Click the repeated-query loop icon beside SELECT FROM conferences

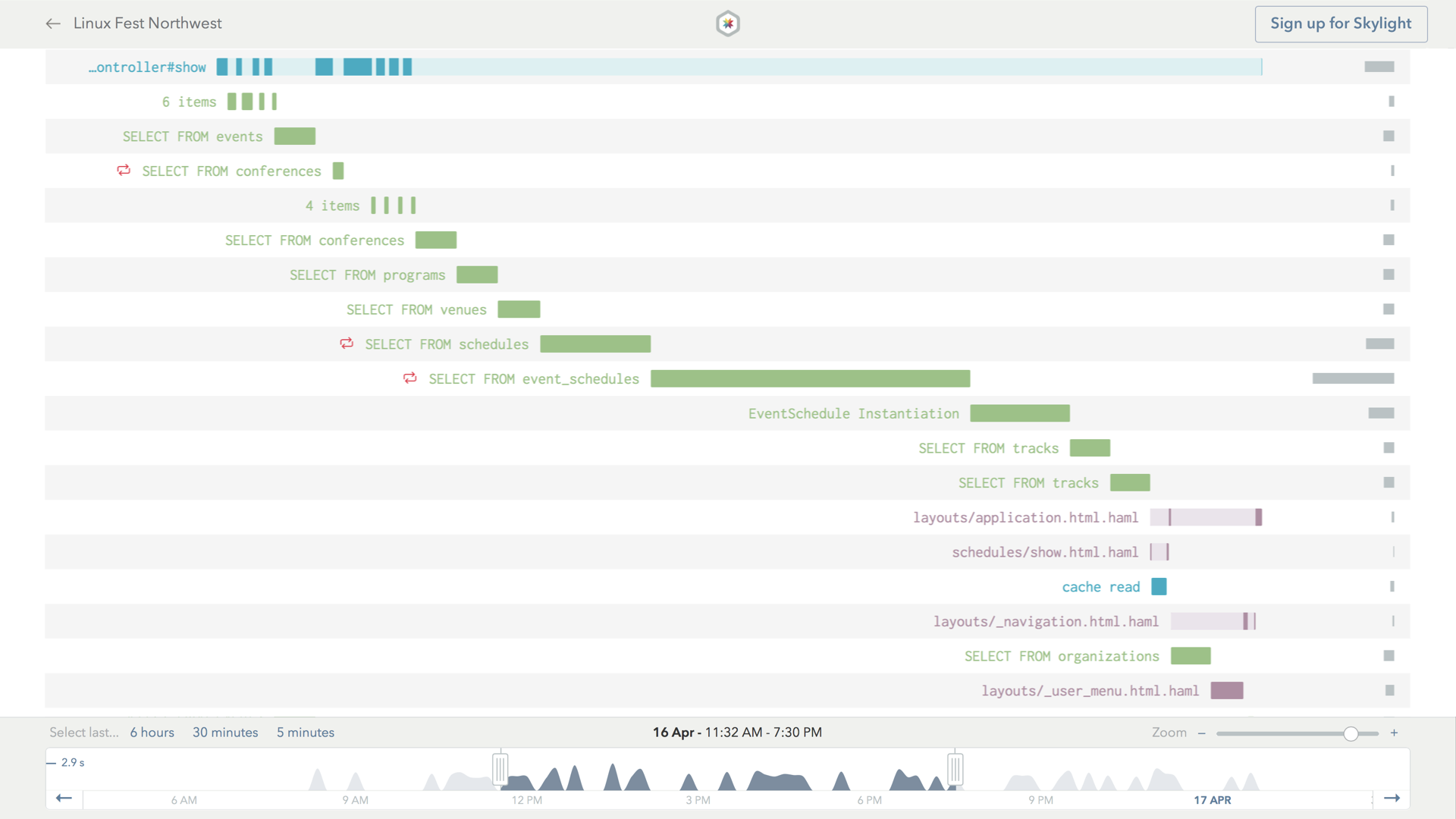(124, 171)
